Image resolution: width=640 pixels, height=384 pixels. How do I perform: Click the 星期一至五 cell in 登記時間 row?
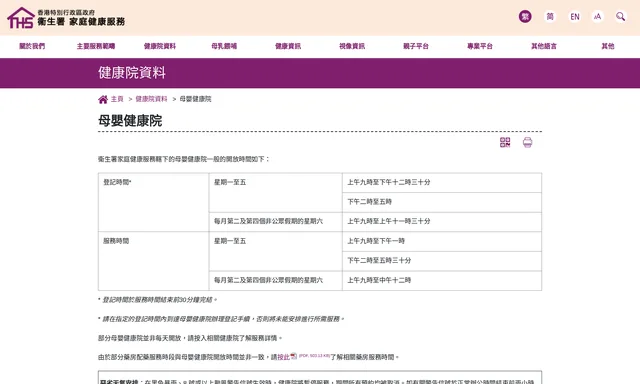coord(276,193)
